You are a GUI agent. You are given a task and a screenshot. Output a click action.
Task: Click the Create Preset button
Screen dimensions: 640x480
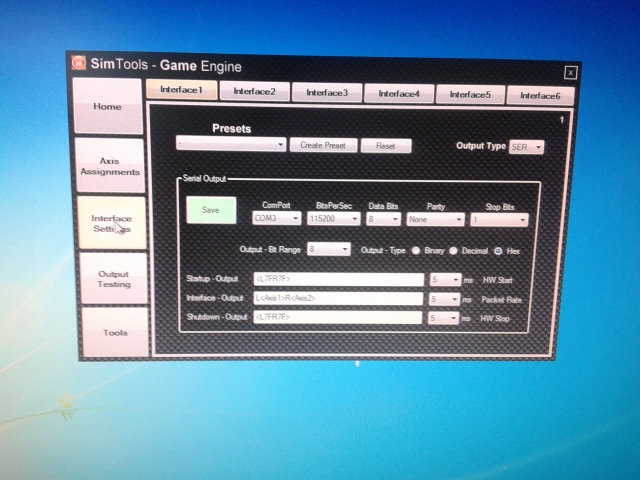(323, 145)
